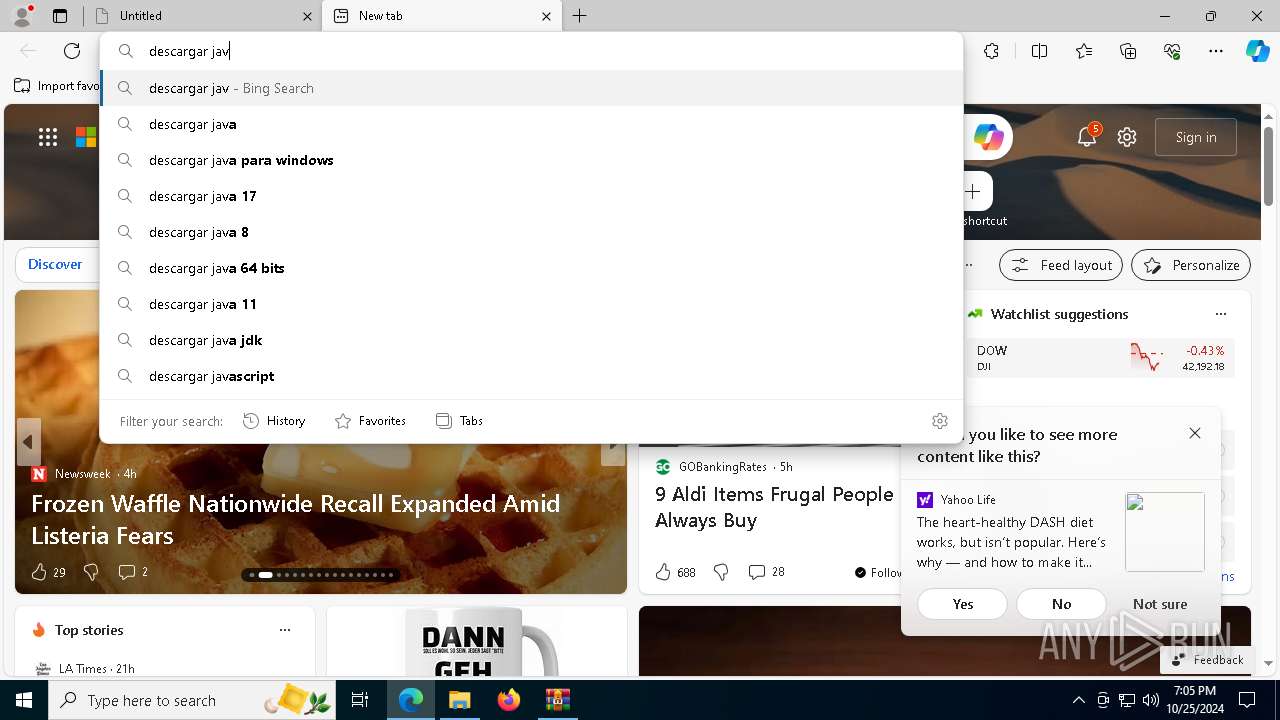Toggle the Split screen icon
Screen dimensions: 1280x720
pos(1039,51)
